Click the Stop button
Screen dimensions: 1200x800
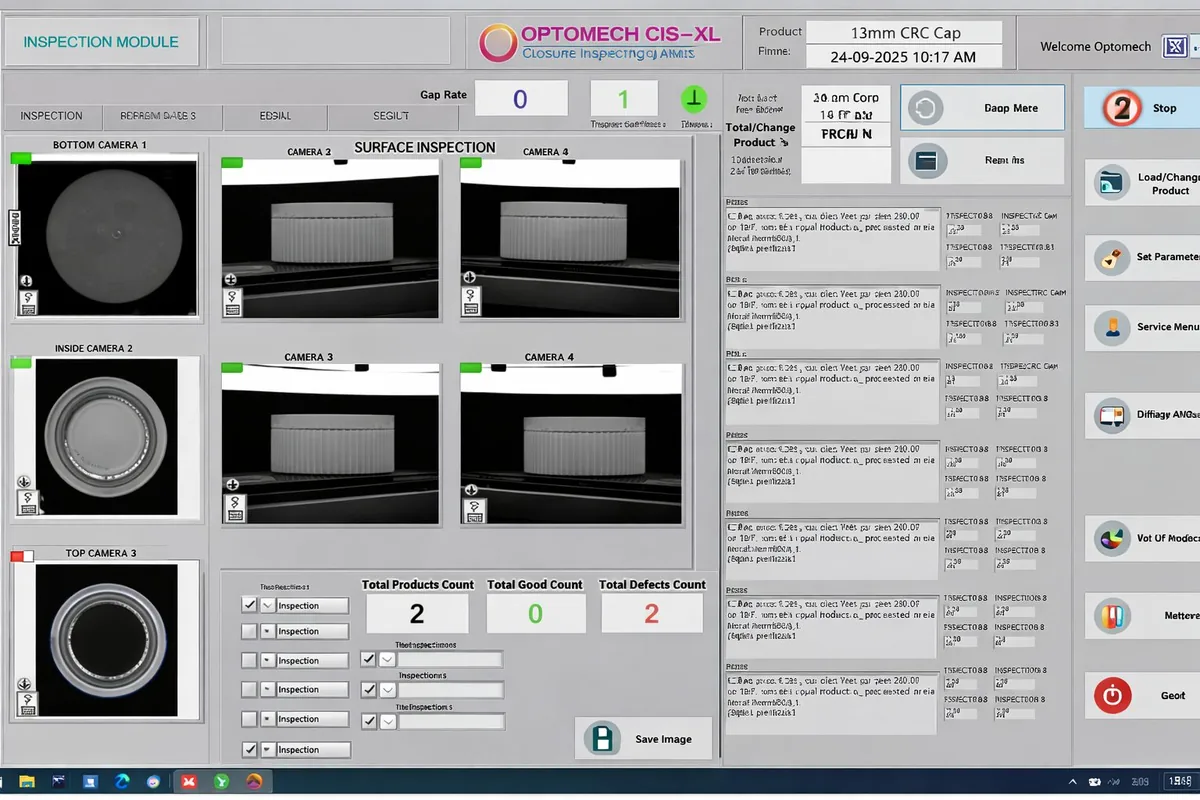click(1142, 108)
